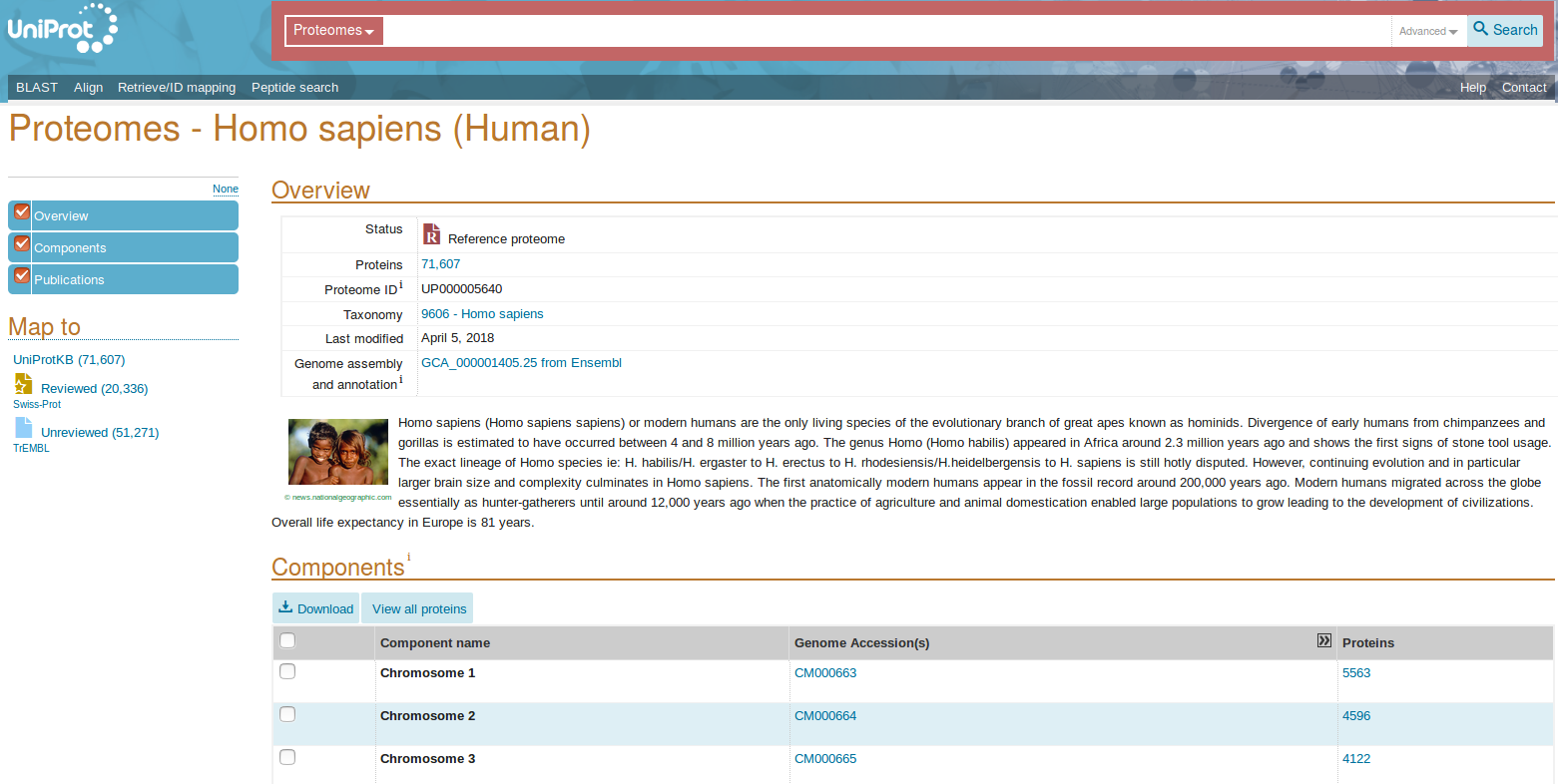Click the Proteome ID info icon
This screenshot has height=784, width=1558.
(x=401, y=285)
